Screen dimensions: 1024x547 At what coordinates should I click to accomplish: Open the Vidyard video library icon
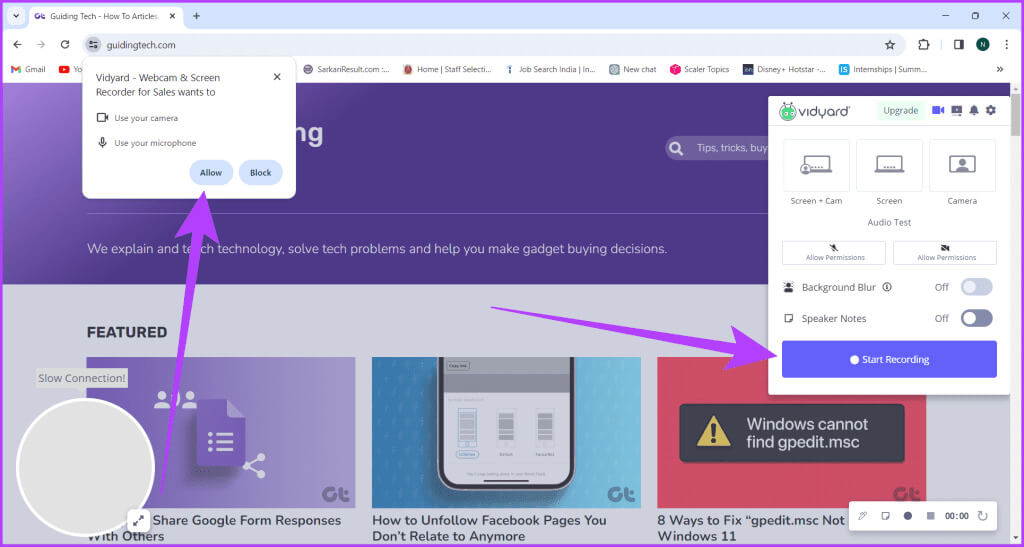pyautogui.click(x=956, y=110)
